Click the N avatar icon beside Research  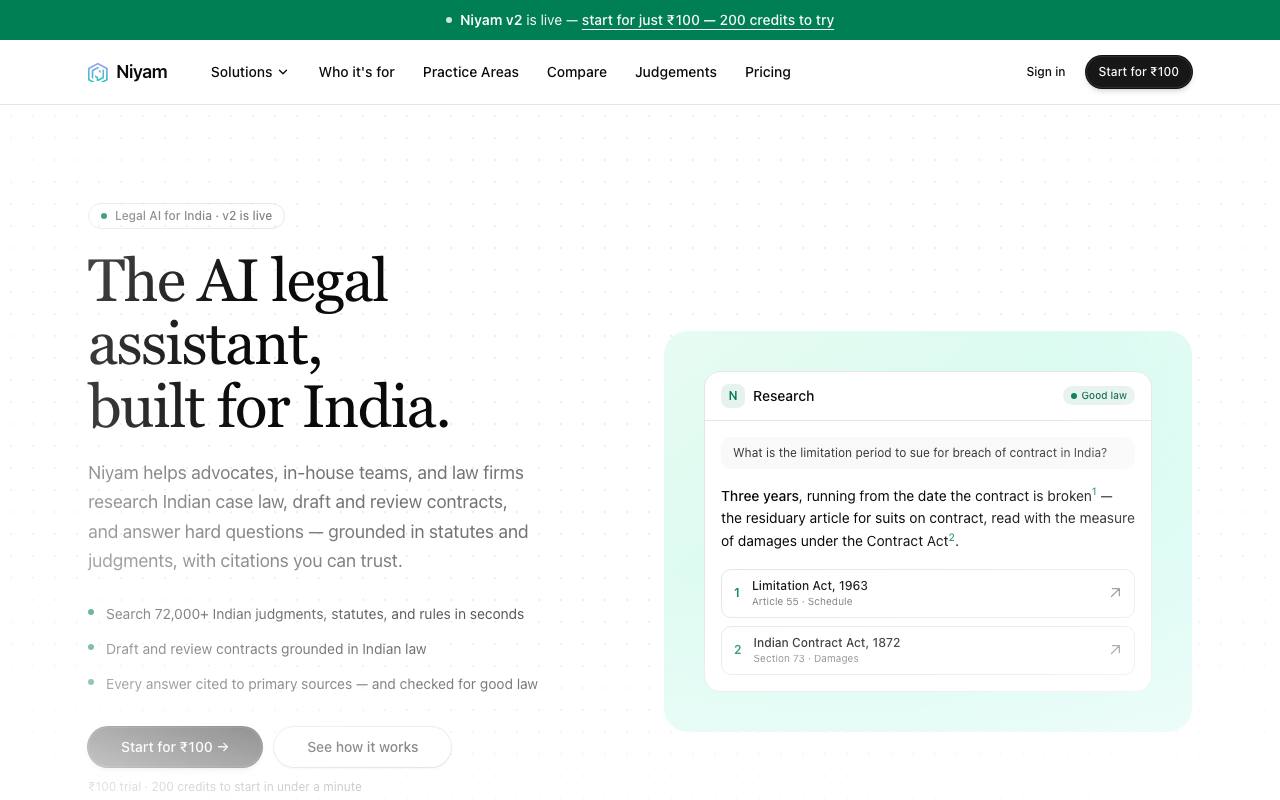click(733, 396)
